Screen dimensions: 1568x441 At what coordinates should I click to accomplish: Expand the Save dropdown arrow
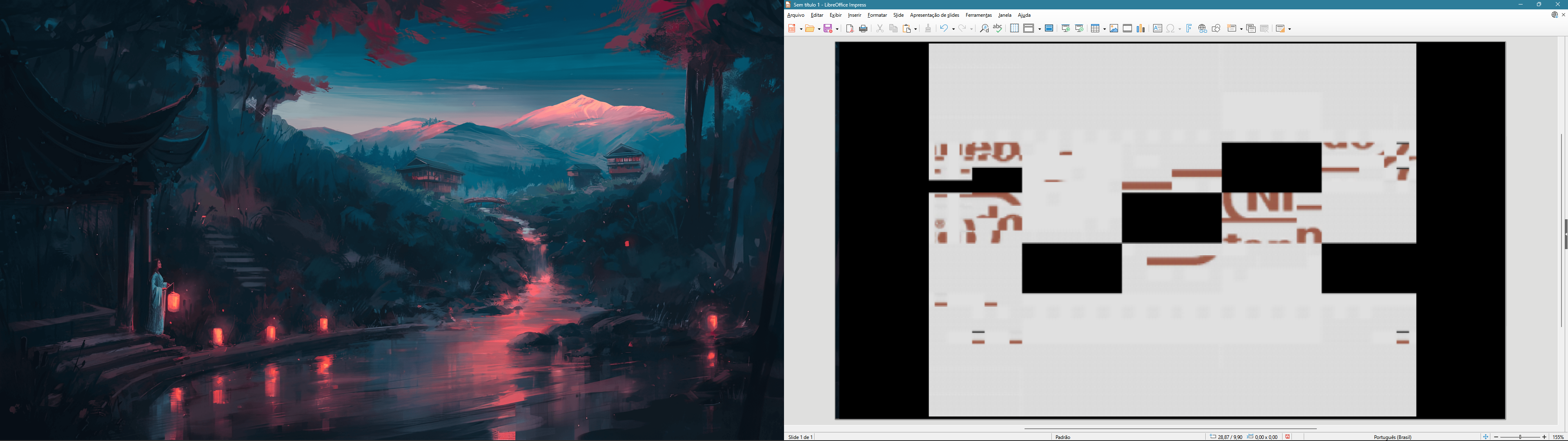(x=837, y=29)
